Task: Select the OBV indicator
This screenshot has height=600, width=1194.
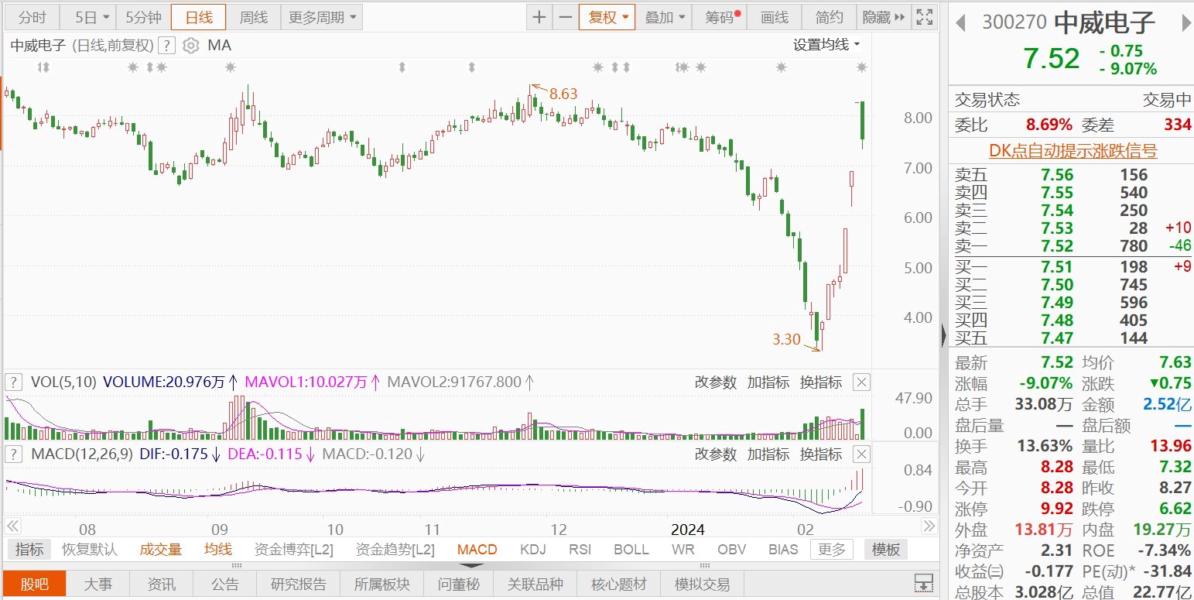Action: click(x=731, y=550)
